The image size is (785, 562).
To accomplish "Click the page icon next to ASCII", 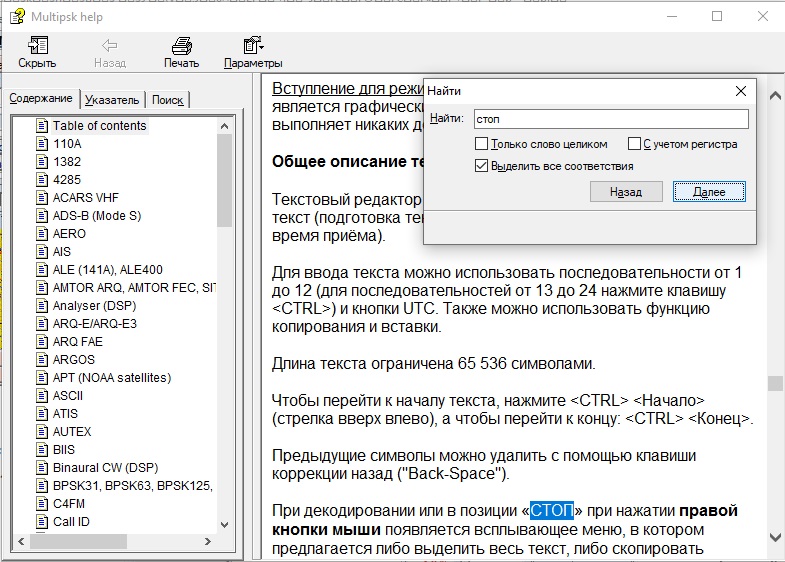I will pyautogui.click(x=43, y=396).
